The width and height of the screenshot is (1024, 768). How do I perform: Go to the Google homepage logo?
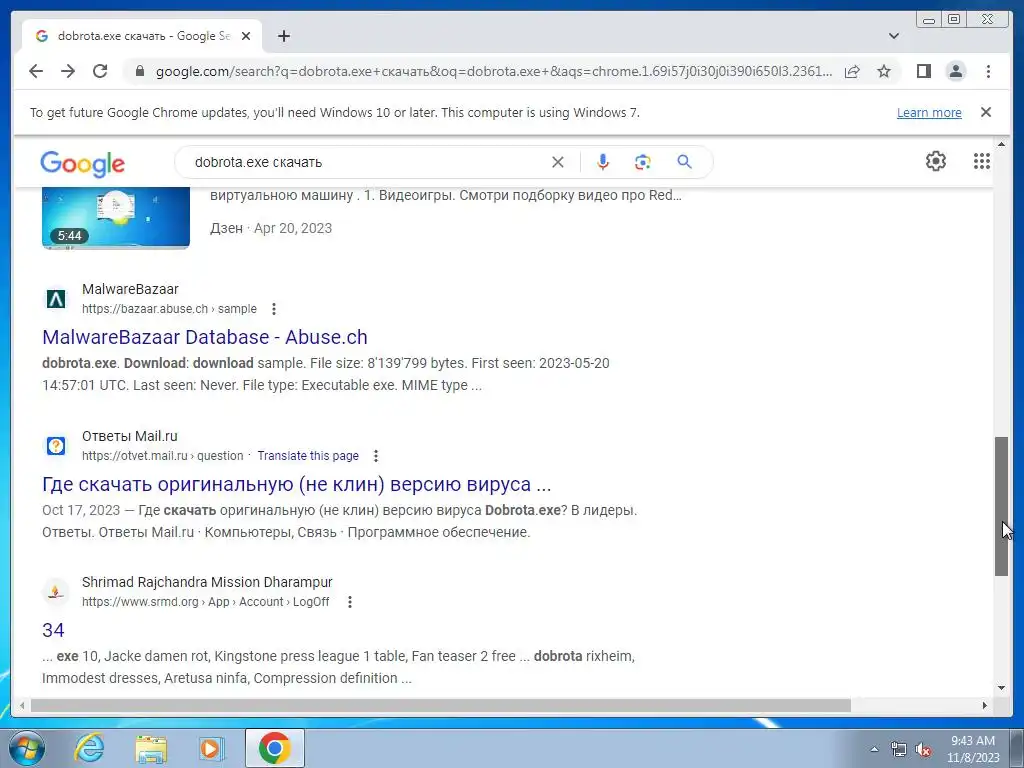click(82, 163)
